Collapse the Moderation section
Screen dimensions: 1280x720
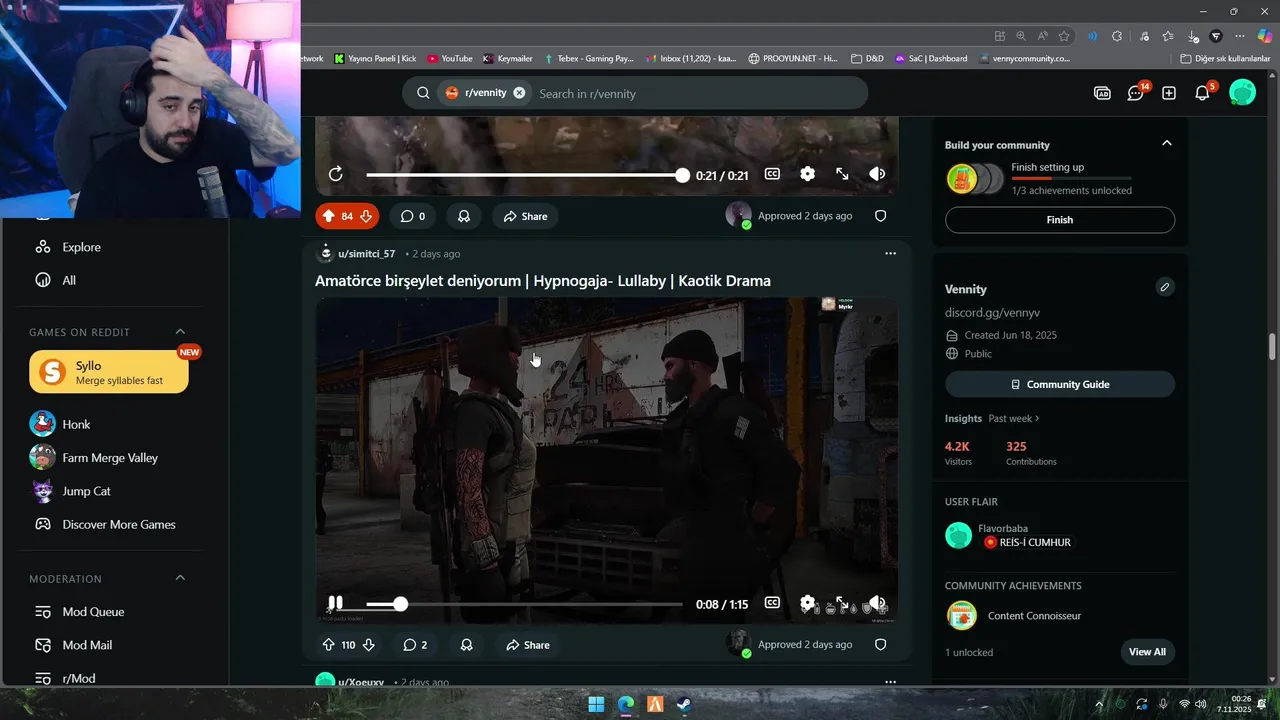[180, 578]
